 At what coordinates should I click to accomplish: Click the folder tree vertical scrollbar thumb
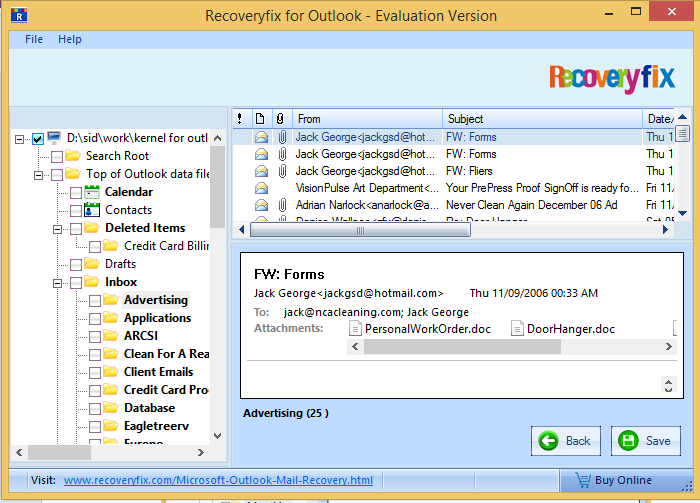pos(217,187)
